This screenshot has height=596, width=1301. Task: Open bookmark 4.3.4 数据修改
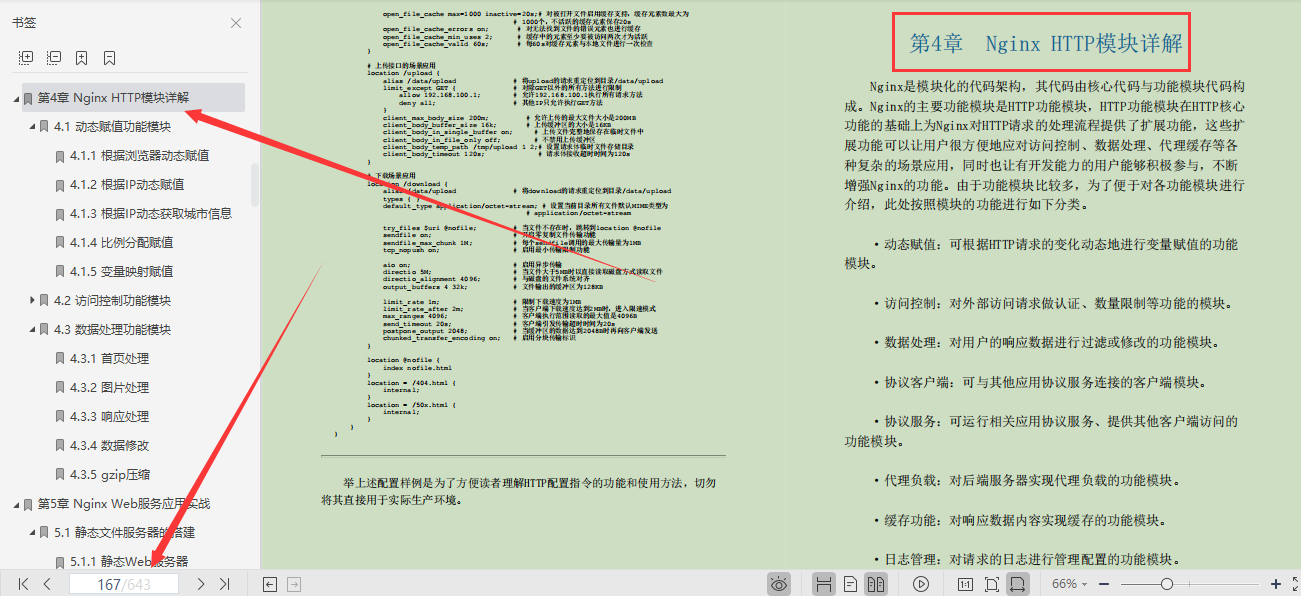point(109,445)
